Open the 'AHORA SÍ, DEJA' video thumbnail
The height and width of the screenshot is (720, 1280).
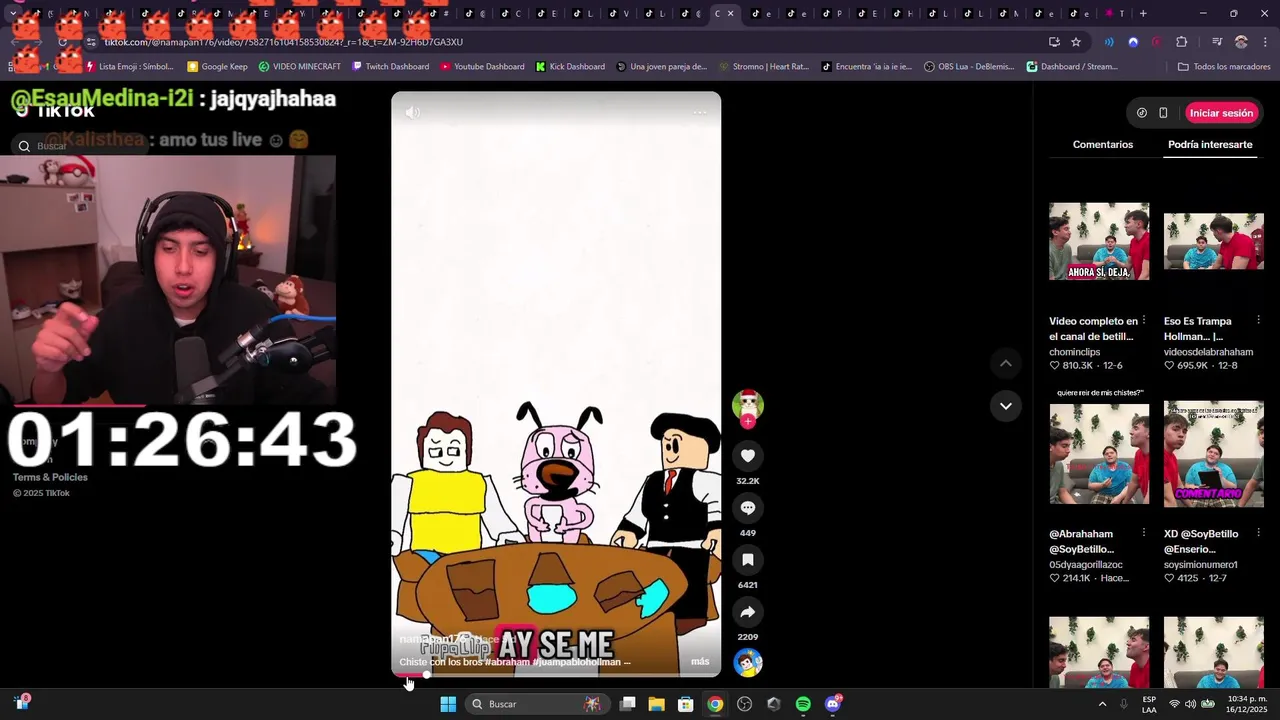click(x=1099, y=241)
